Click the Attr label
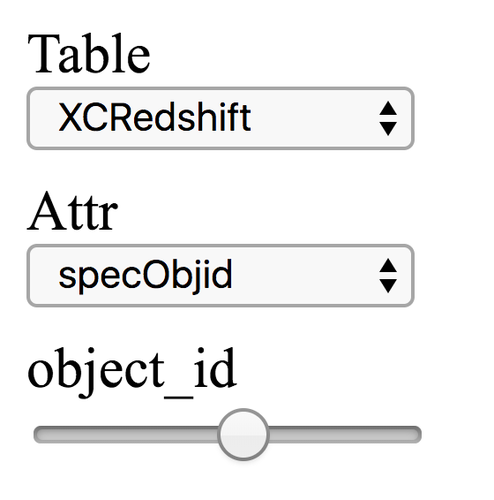 (72, 211)
